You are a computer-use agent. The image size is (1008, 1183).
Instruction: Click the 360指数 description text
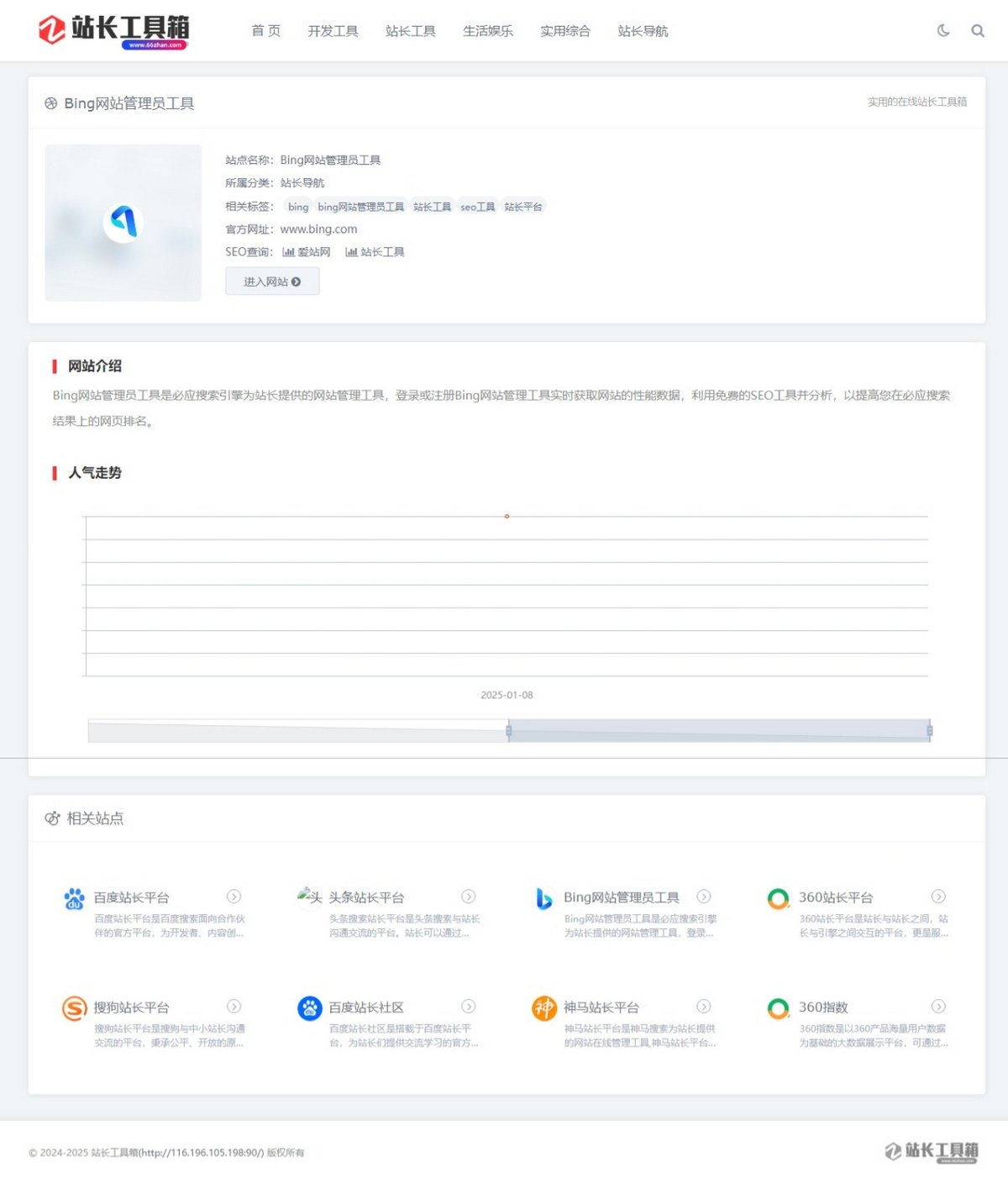click(874, 1036)
